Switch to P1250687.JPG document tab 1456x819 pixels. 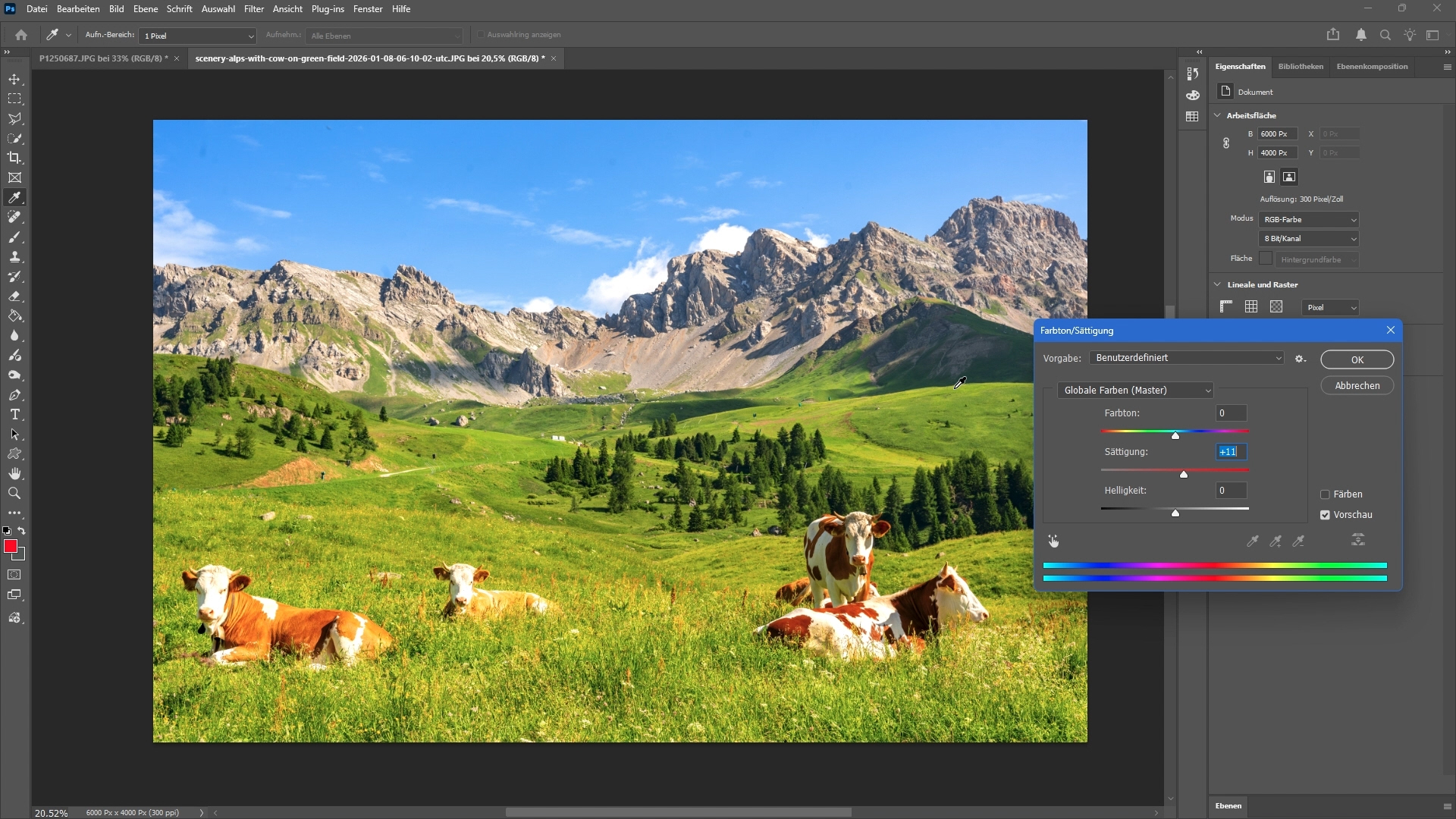click(x=103, y=58)
